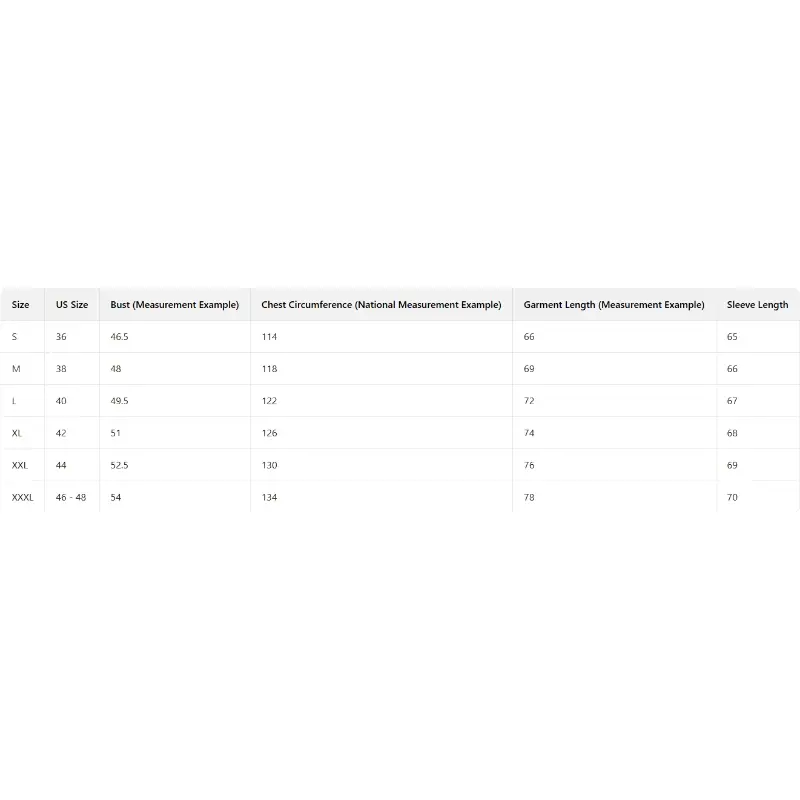The height and width of the screenshot is (800, 800).
Task: Click the Garment Length column header
Action: [614, 305]
